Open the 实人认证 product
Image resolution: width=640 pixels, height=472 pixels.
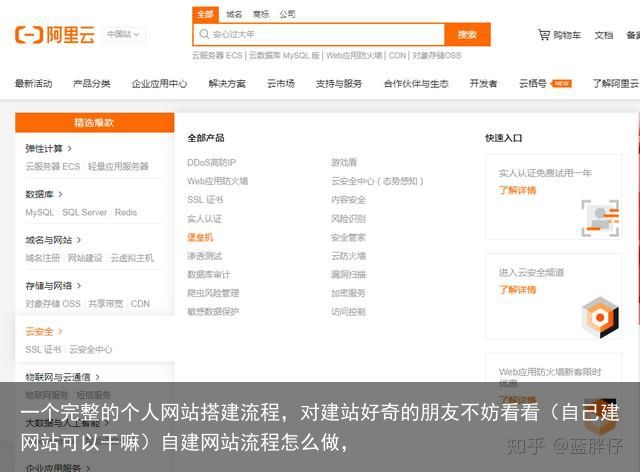point(204,219)
